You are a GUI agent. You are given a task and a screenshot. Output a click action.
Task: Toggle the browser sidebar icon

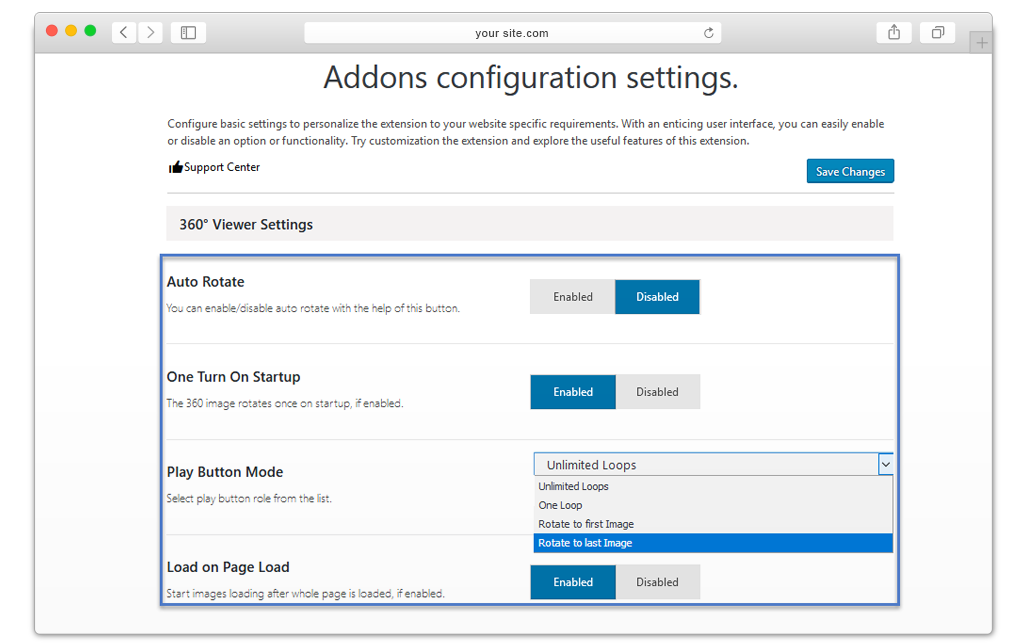188,32
